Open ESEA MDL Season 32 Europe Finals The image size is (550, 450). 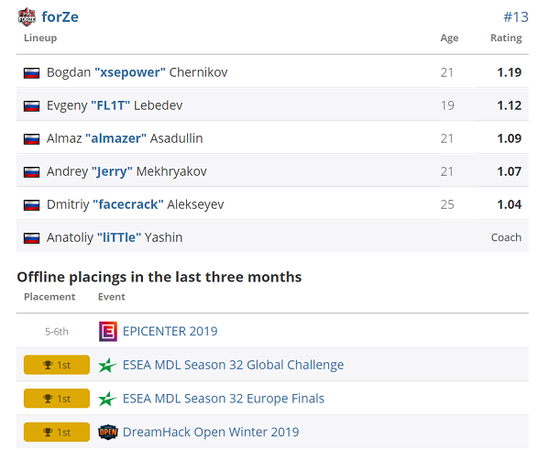[x=223, y=398]
